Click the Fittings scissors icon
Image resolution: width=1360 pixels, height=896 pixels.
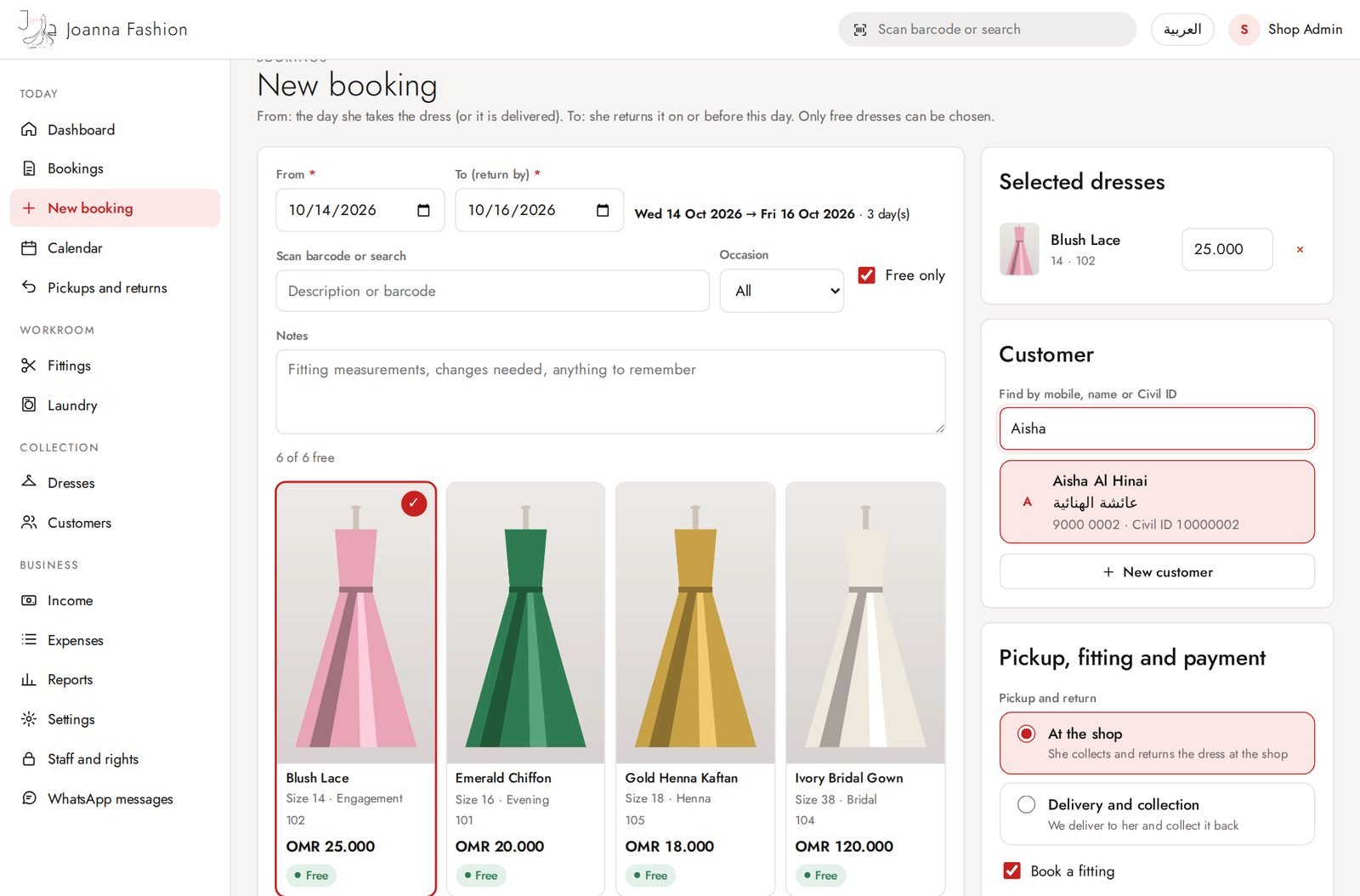pyautogui.click(x=29, y=366)
